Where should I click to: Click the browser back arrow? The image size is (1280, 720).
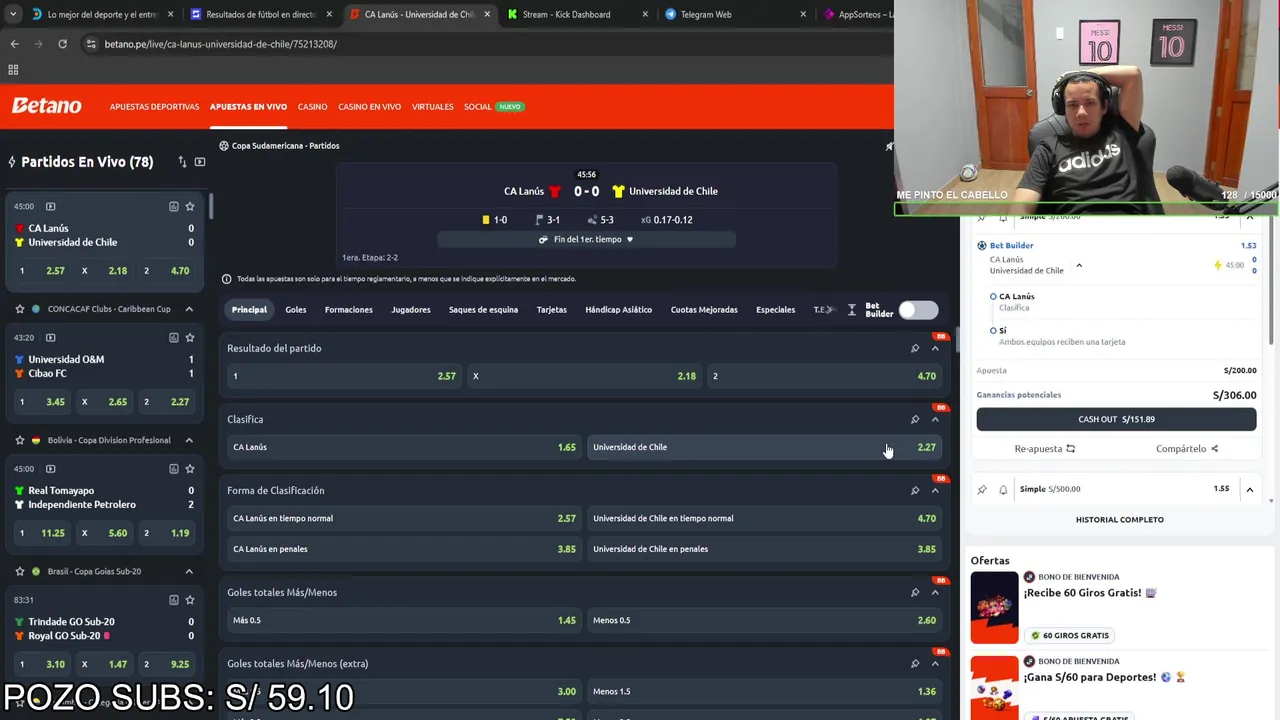coord(14,44)
